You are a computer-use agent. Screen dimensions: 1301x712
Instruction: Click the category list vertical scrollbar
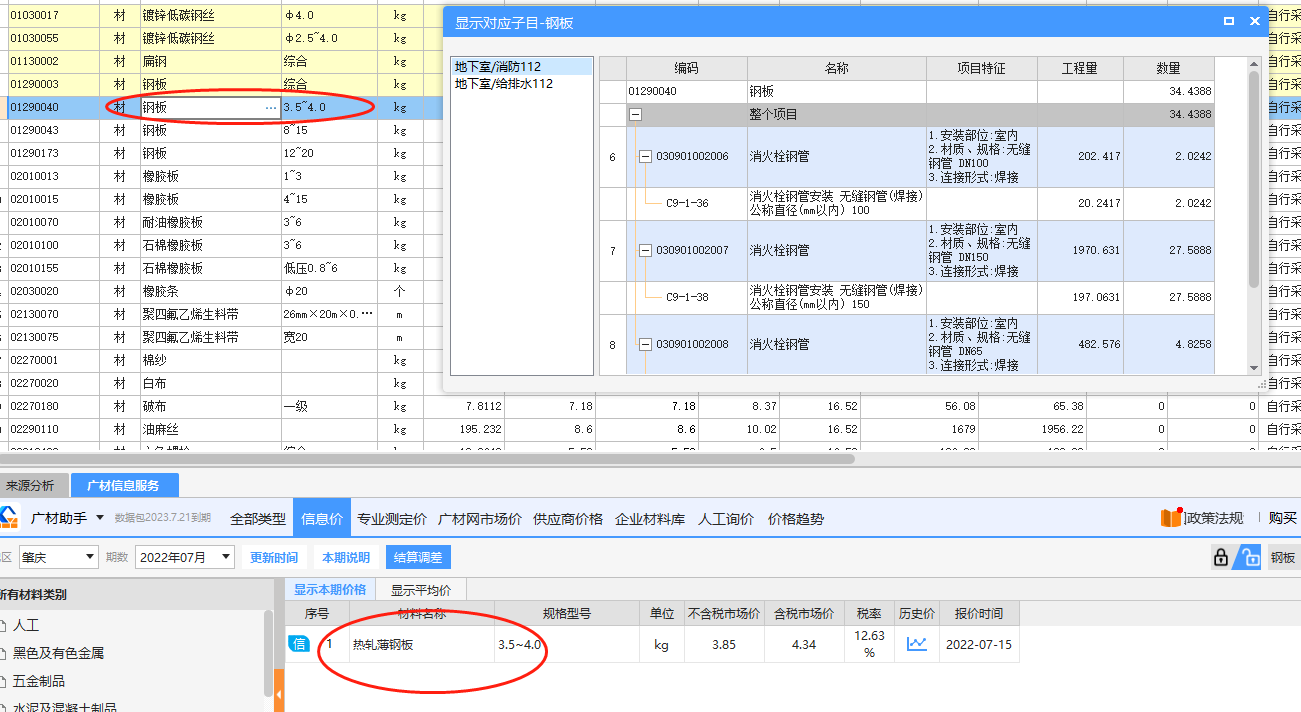coord(268,654)
